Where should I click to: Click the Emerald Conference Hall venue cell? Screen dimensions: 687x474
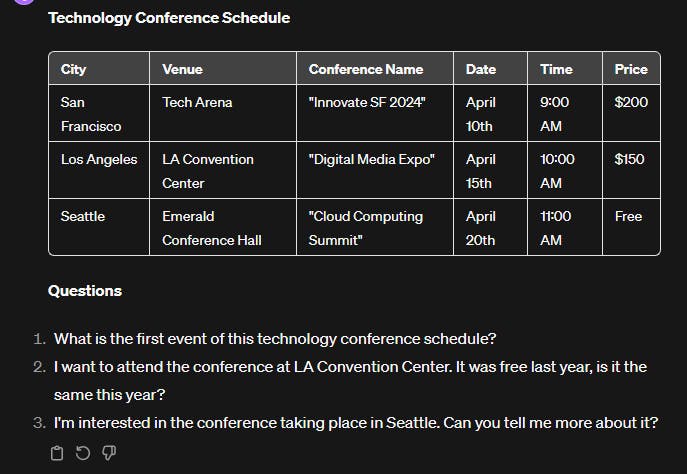tap(223, 227)
